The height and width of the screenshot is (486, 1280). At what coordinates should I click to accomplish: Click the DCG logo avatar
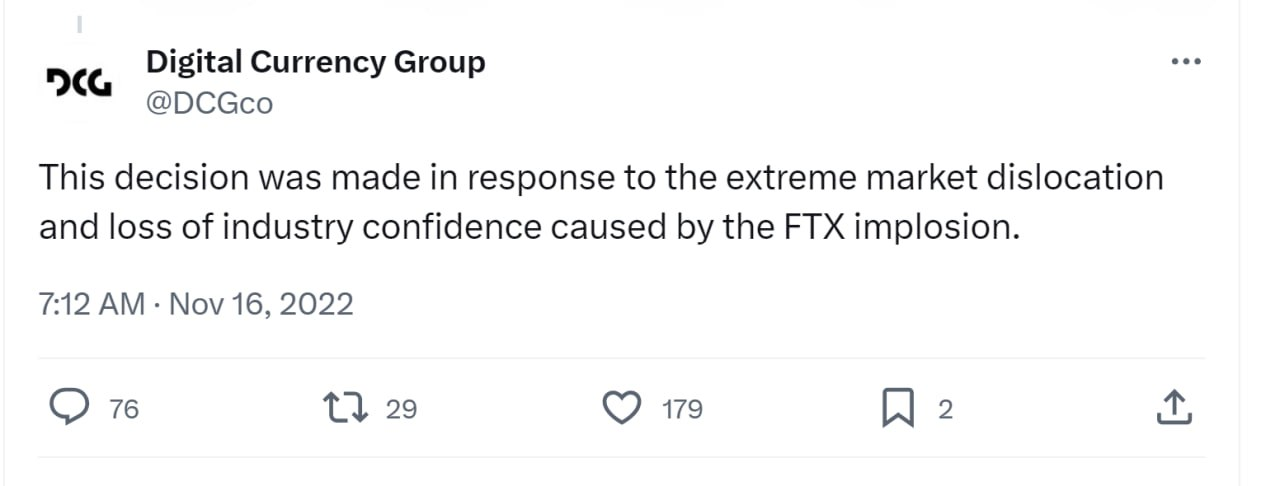(80, 82)
